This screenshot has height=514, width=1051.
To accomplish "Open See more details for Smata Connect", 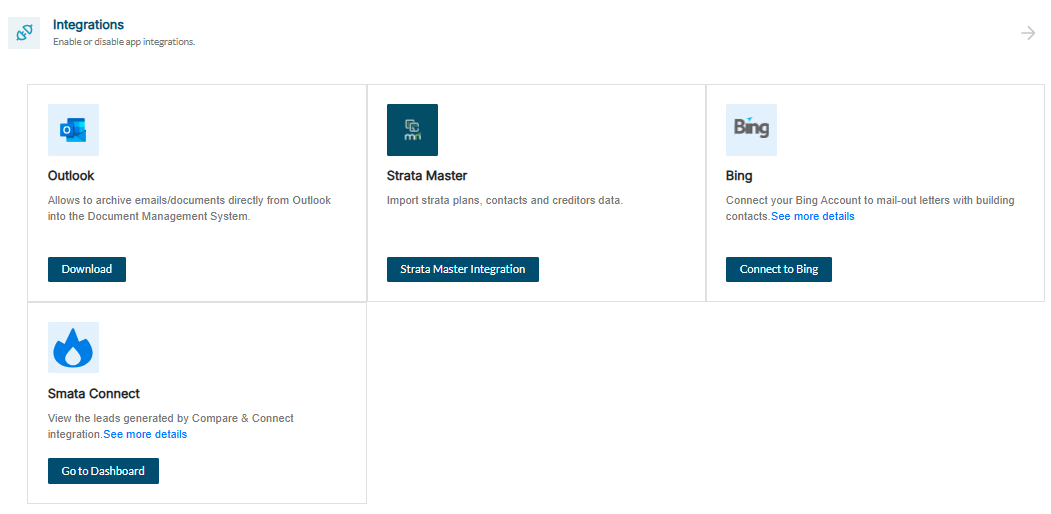I will (x=145, y=434).
